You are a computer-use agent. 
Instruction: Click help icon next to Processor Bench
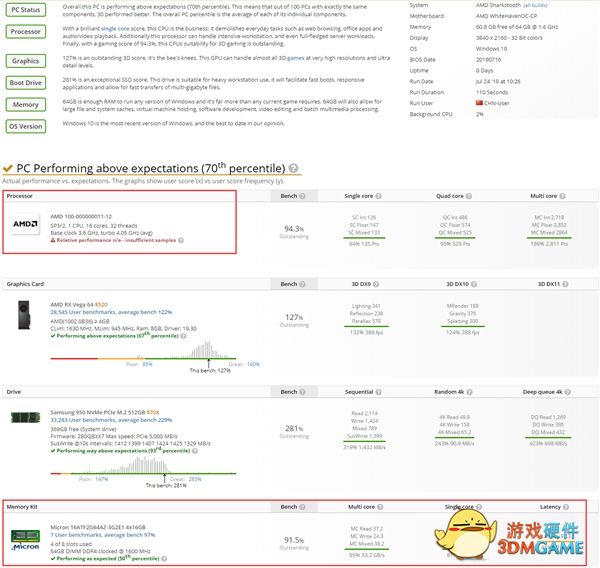[302, 196]
